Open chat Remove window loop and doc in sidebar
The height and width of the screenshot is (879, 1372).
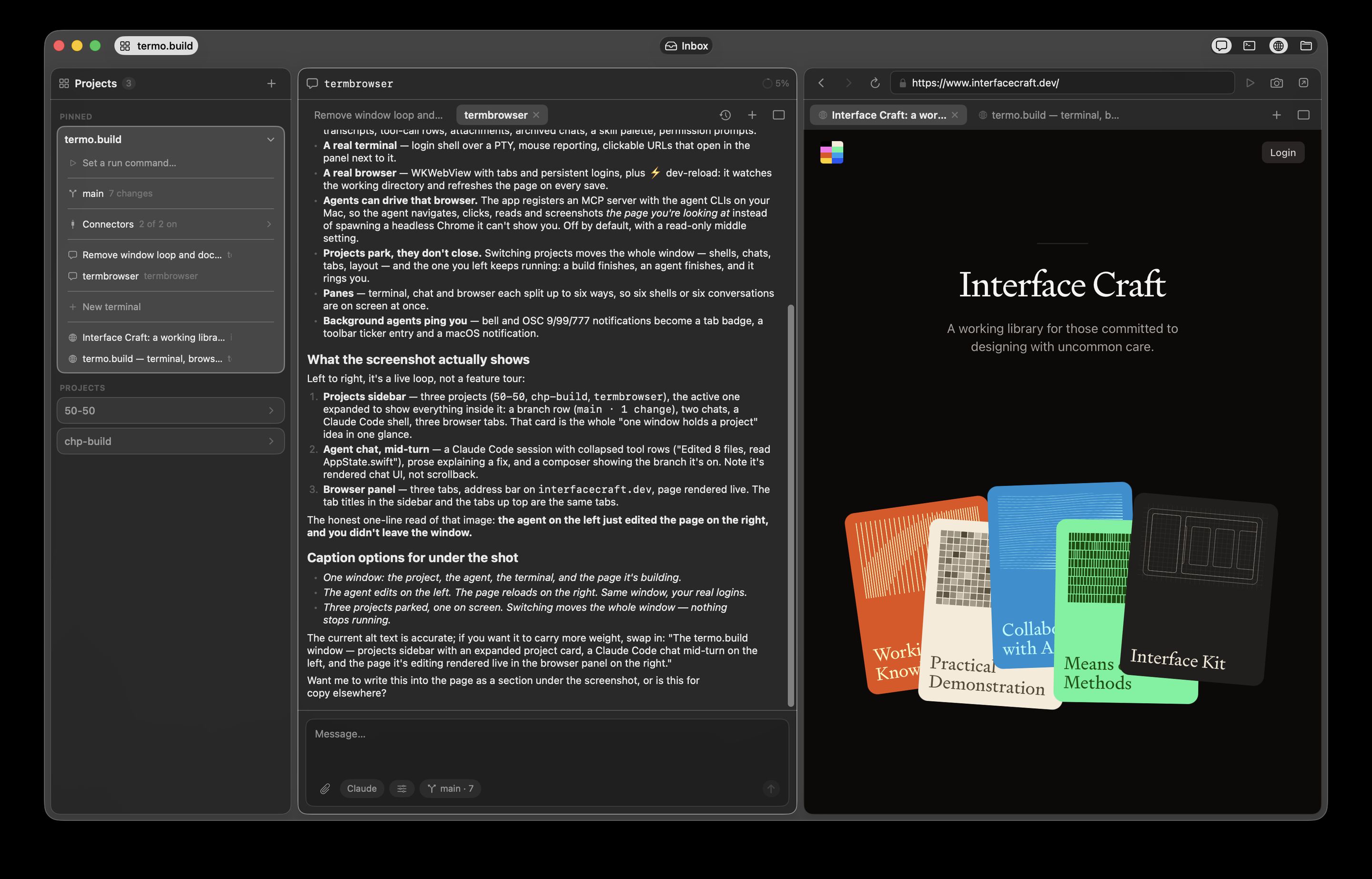tap(171, 254)
